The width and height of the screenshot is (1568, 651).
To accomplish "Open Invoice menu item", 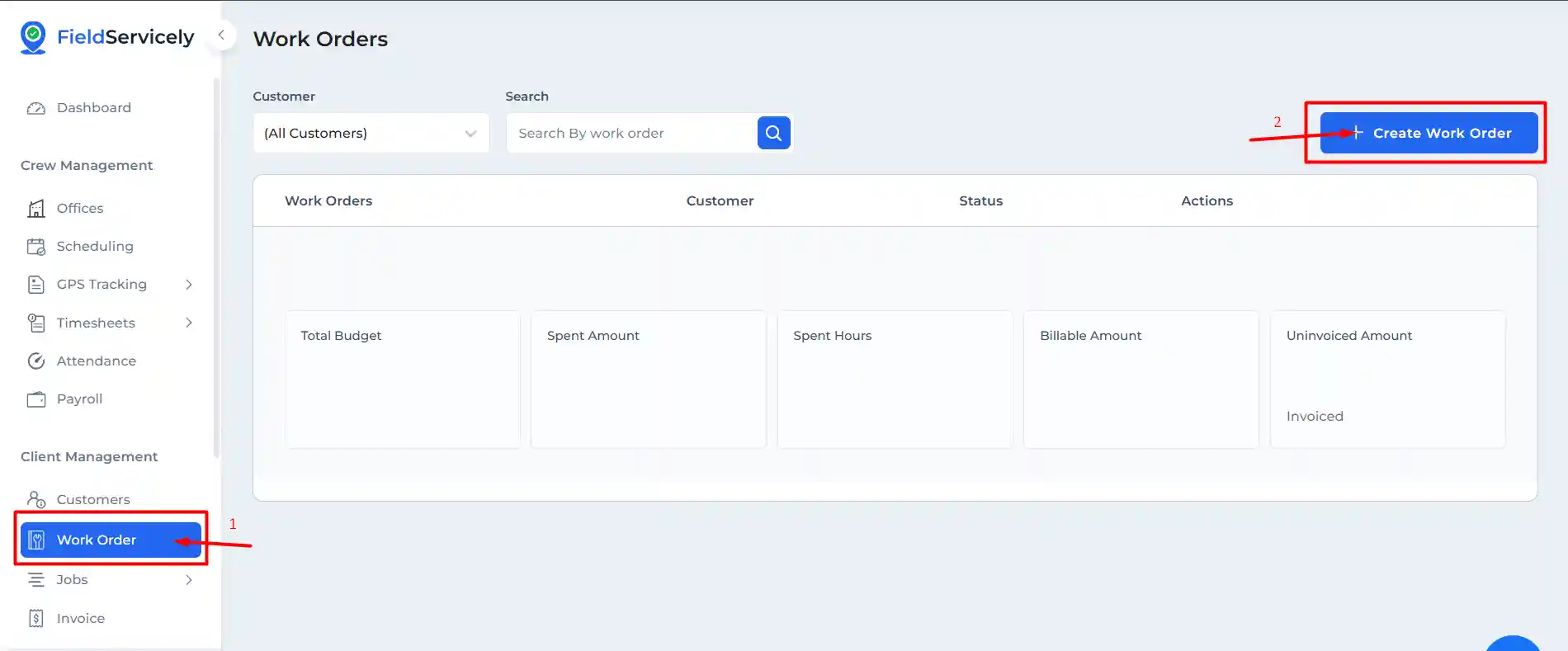I will click(x=81, y=618).
